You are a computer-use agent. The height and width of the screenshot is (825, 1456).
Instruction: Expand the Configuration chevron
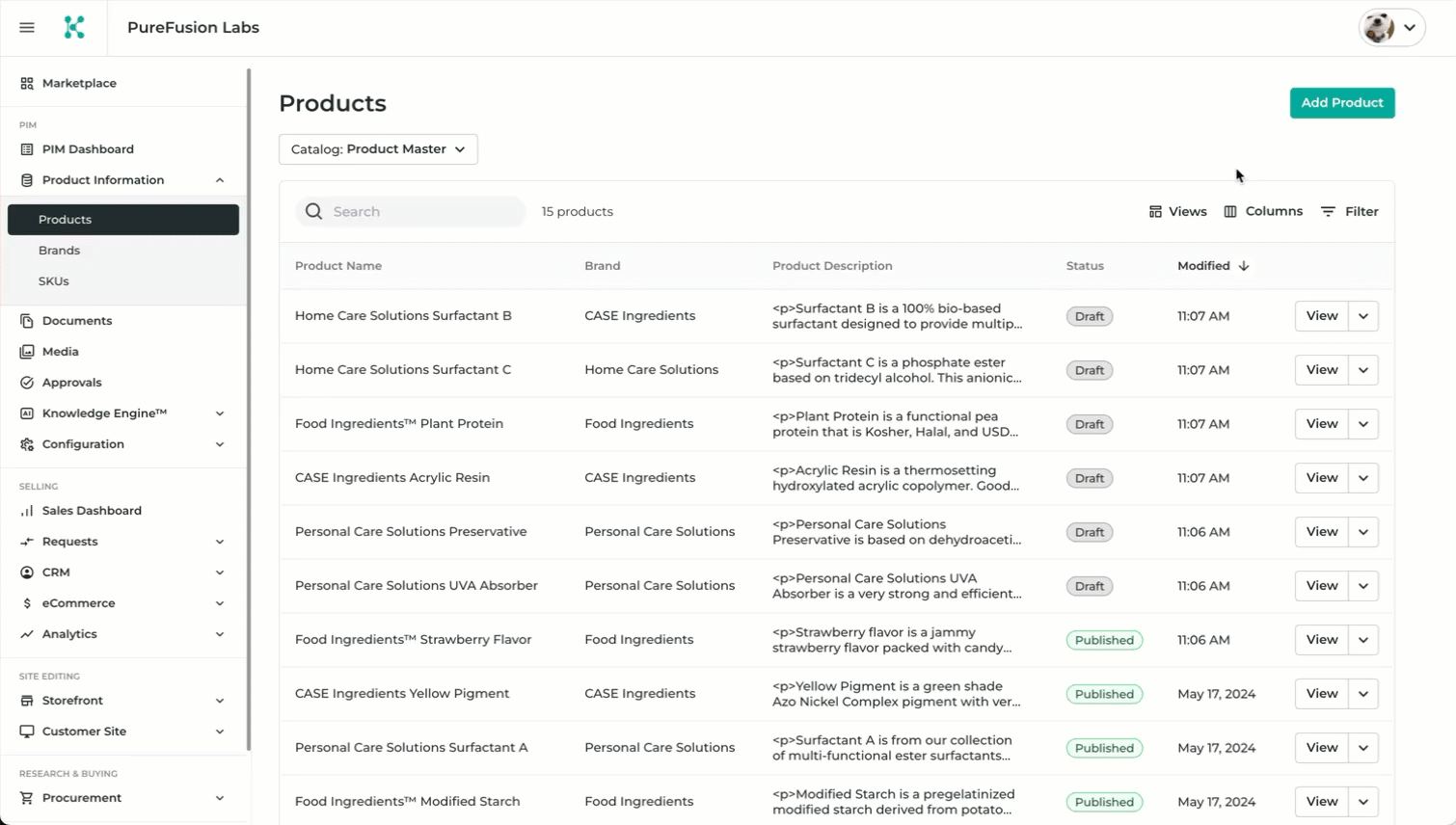tap(220, 444)
